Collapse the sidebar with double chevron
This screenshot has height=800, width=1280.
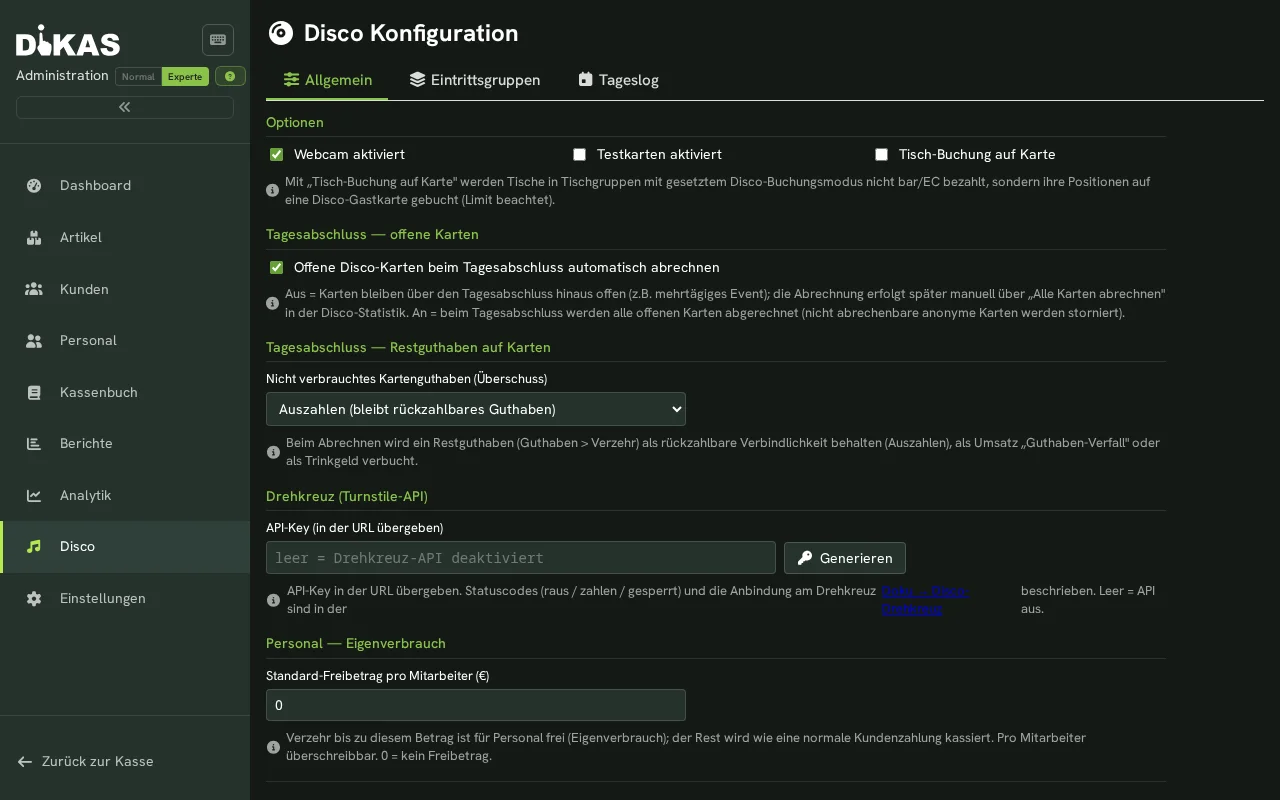tap(125, 107)
